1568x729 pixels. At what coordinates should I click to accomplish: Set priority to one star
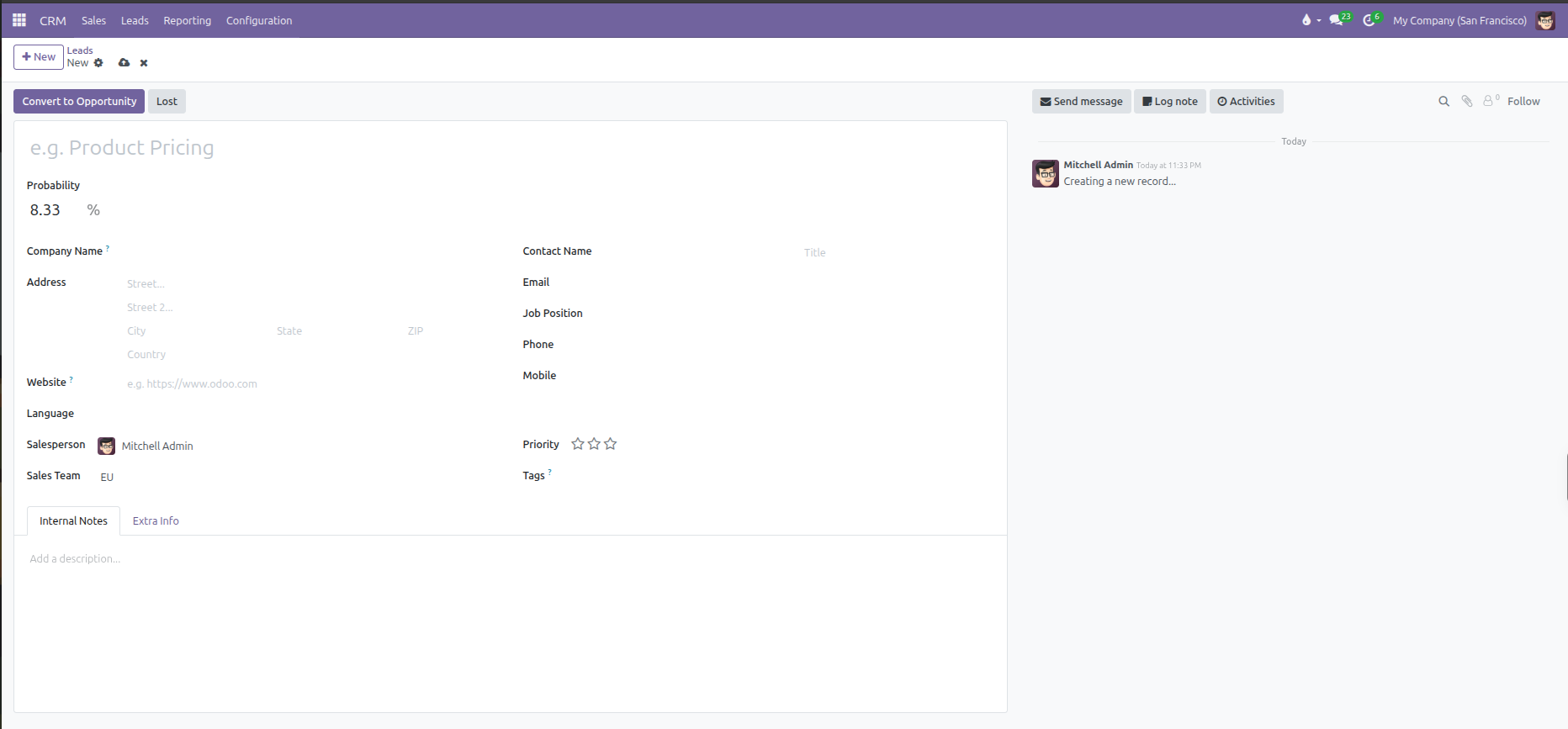578,444
